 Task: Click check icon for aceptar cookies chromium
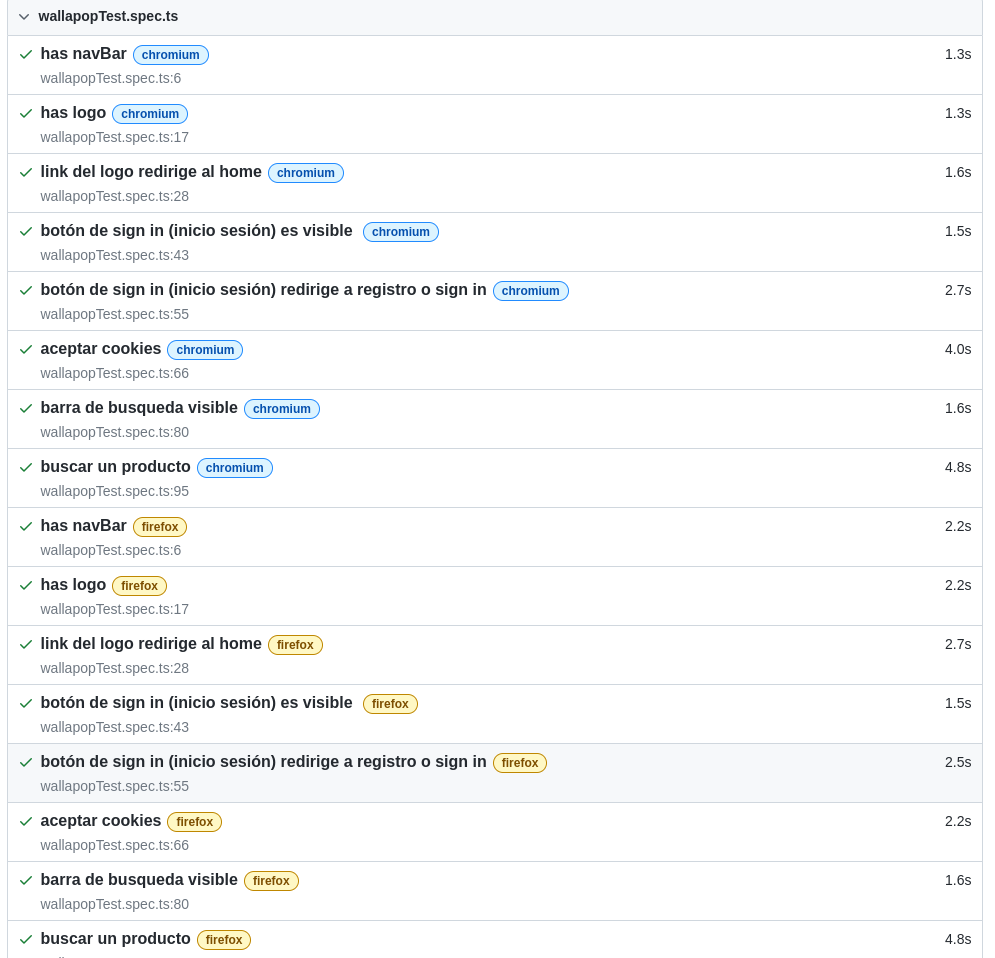click(x=26, y=350)
